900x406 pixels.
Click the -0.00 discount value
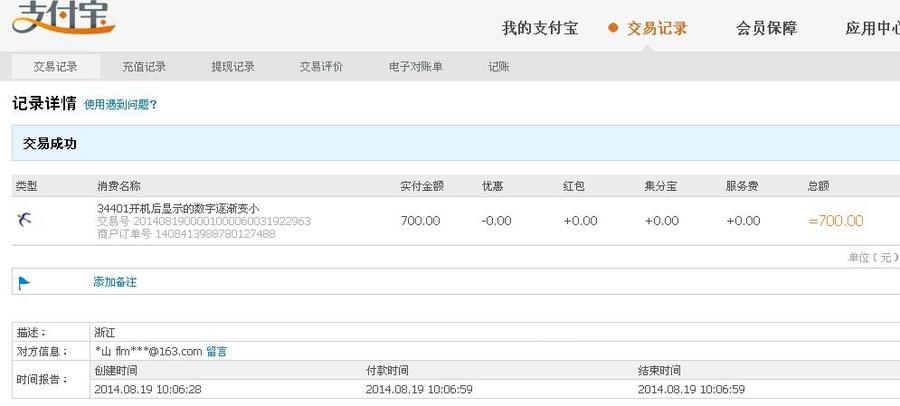[x=497, y=221]
